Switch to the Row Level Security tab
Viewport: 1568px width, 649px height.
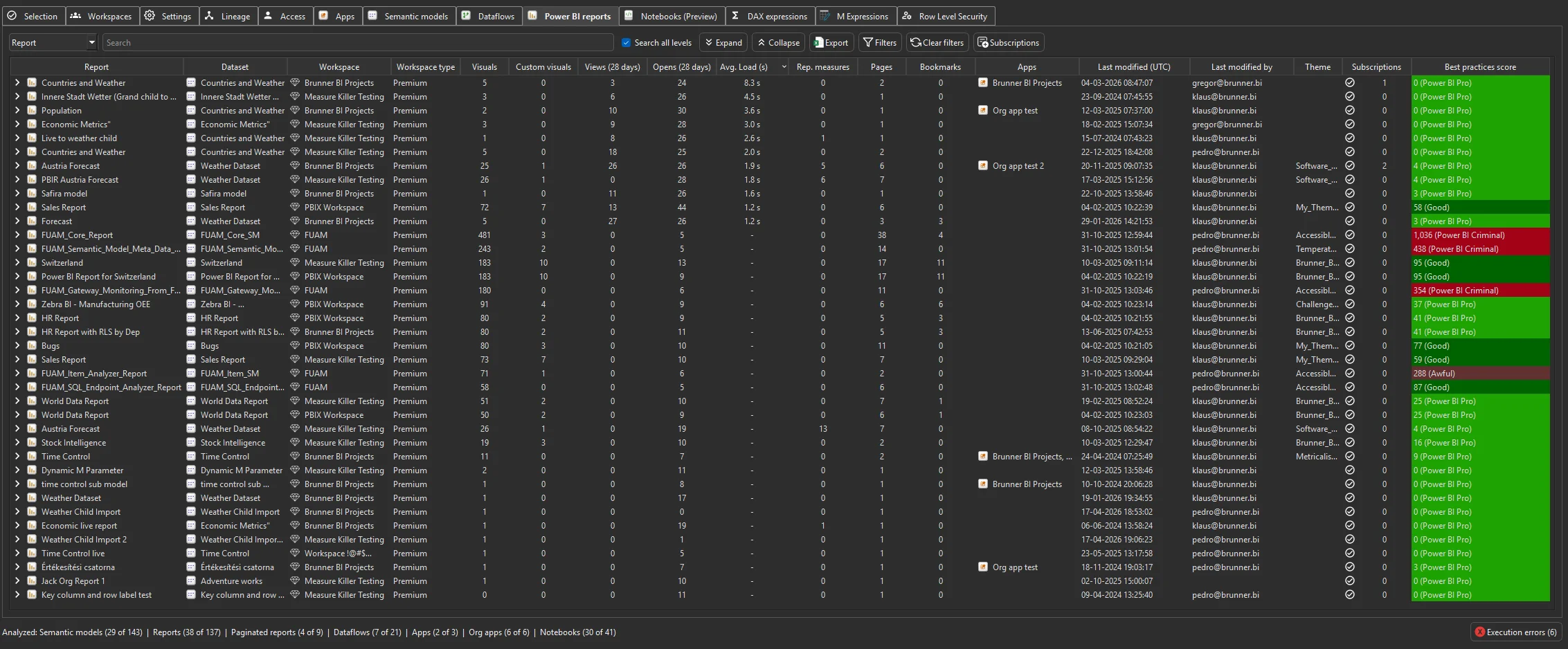coord(946,16)
